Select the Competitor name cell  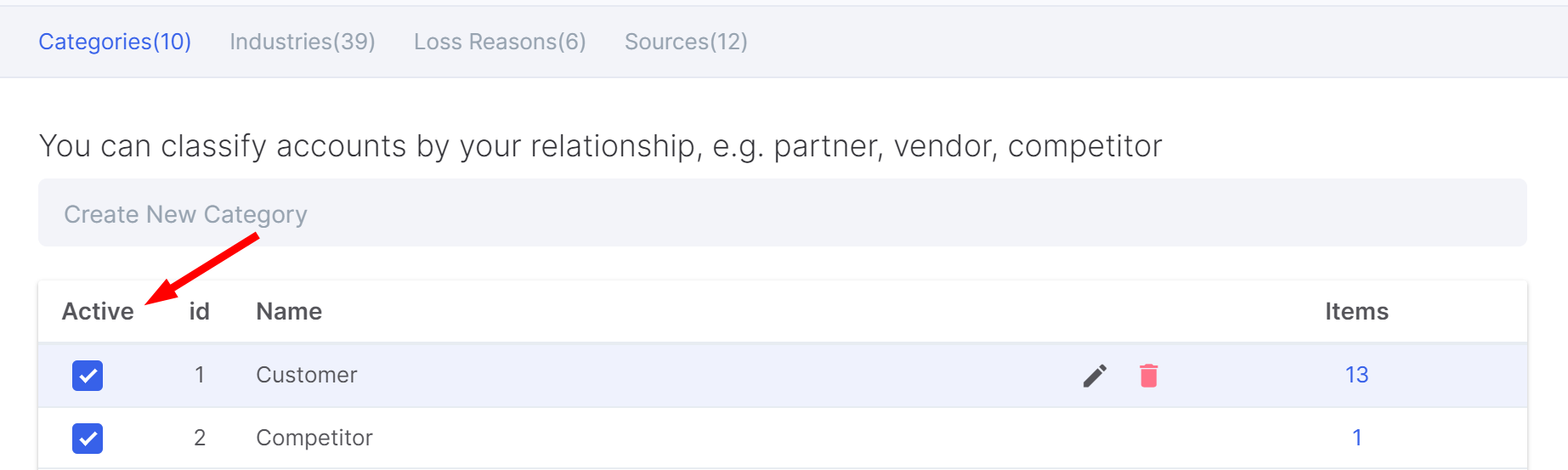(314, 438)
